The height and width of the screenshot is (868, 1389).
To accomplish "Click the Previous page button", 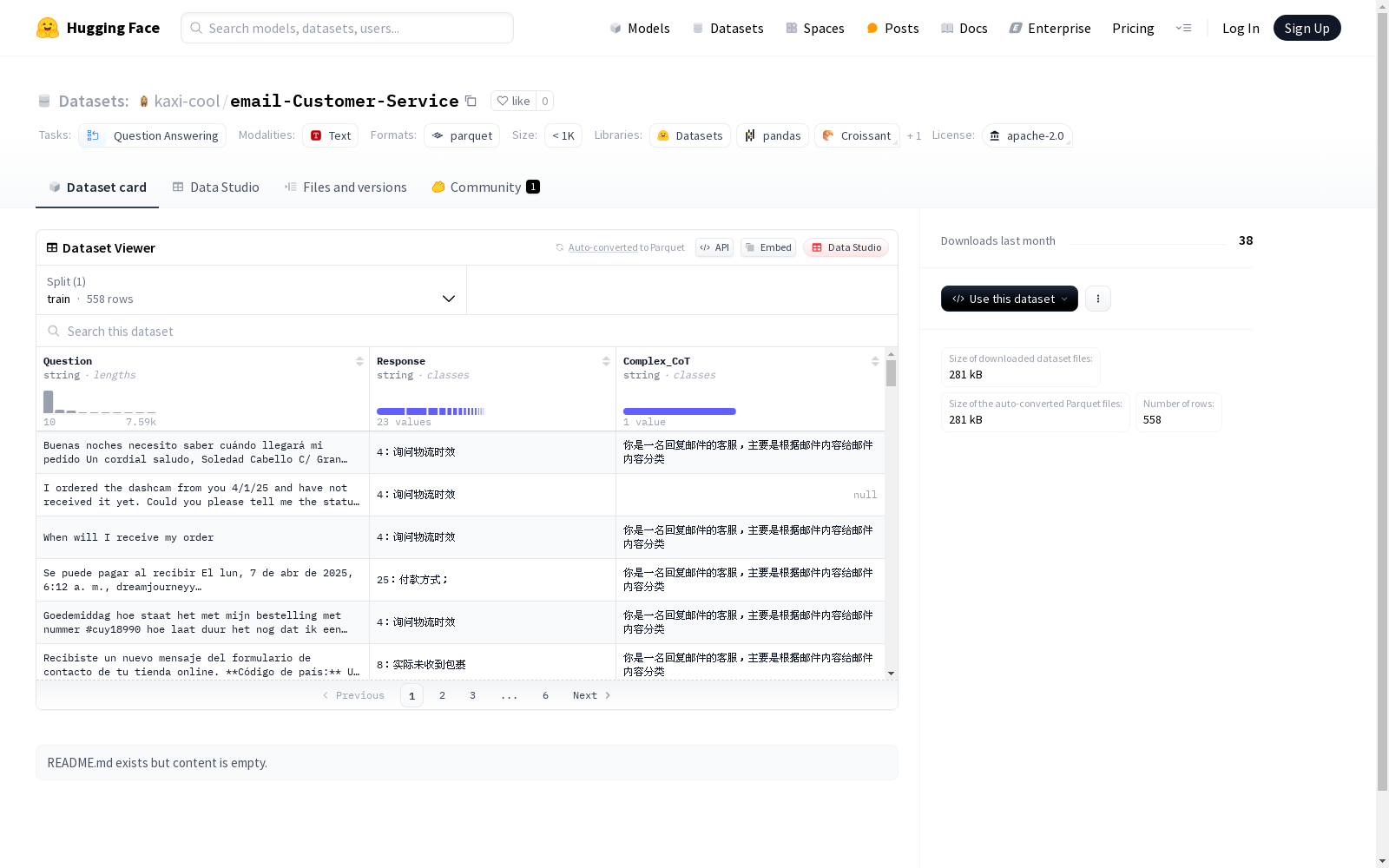I will (x=353, y=695).
